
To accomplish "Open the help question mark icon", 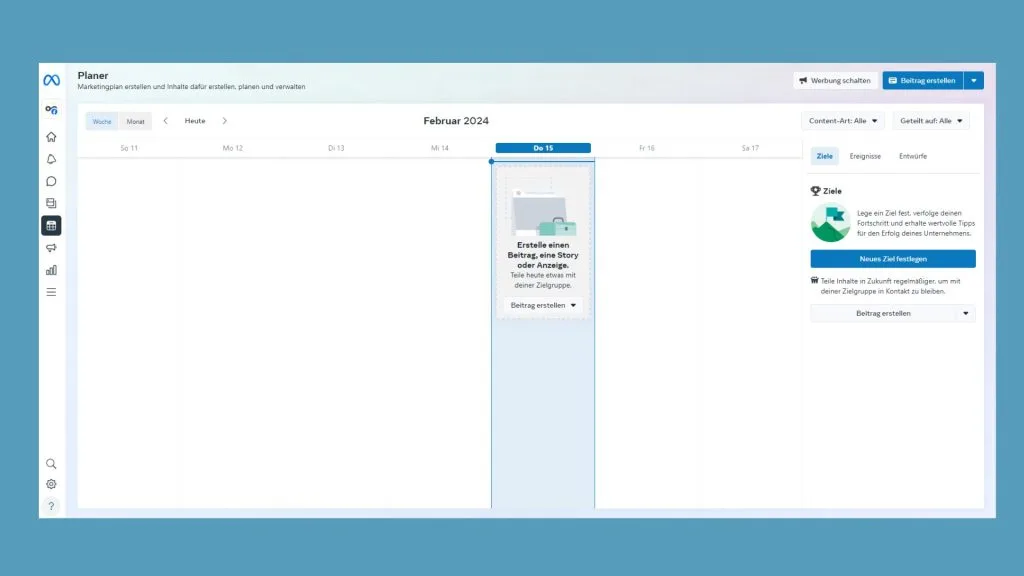I will coord(51,506).
